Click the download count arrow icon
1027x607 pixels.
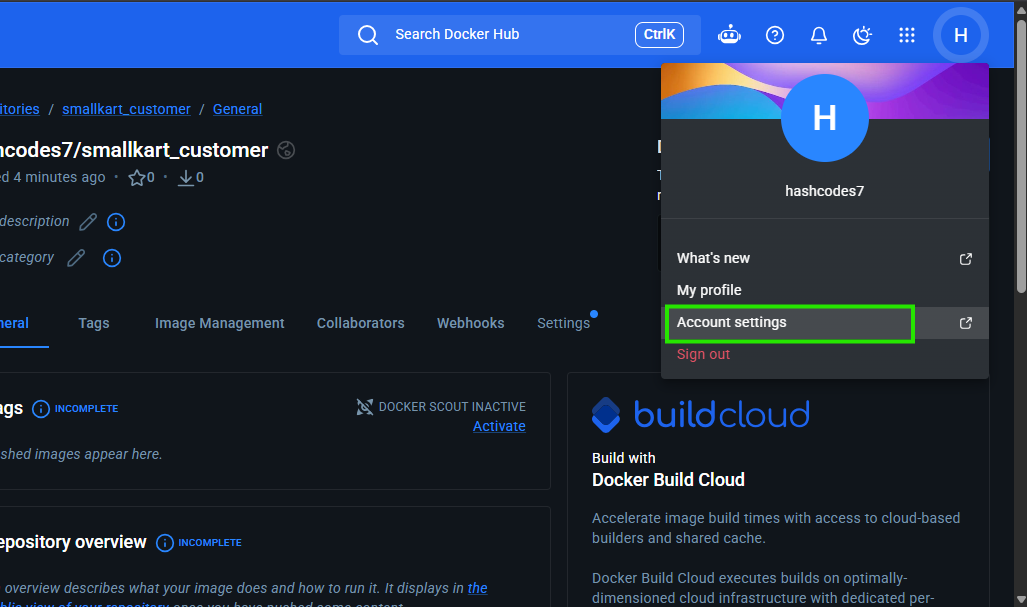pos(186,177)
